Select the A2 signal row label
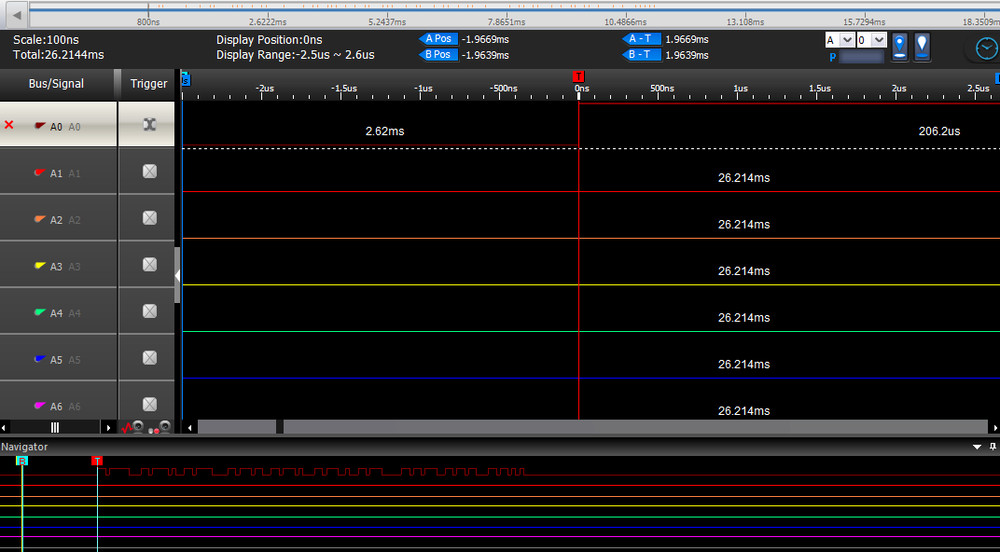This screenshot has height=552, width=1000. click(56, 220)
